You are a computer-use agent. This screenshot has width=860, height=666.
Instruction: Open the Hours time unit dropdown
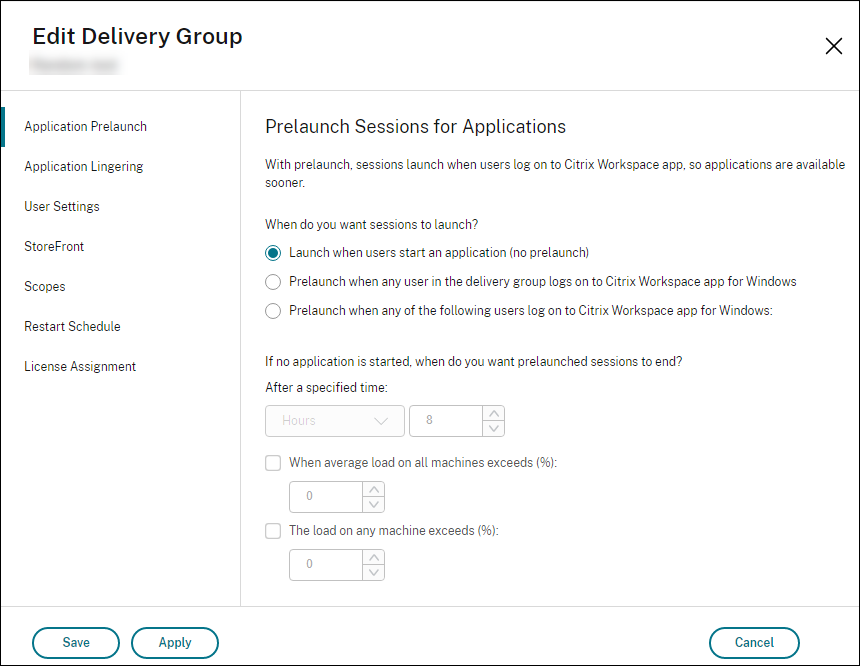pos(334,421)
